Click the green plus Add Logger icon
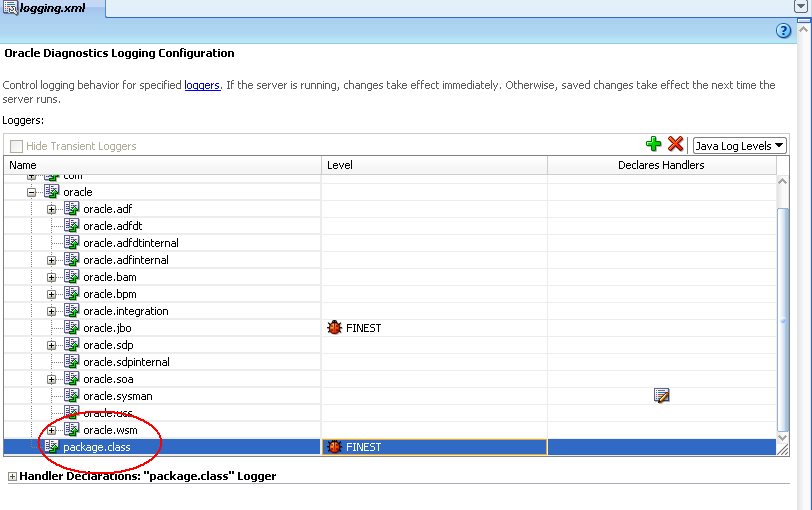This screenshot has width=812, height=510. (654, 144)
